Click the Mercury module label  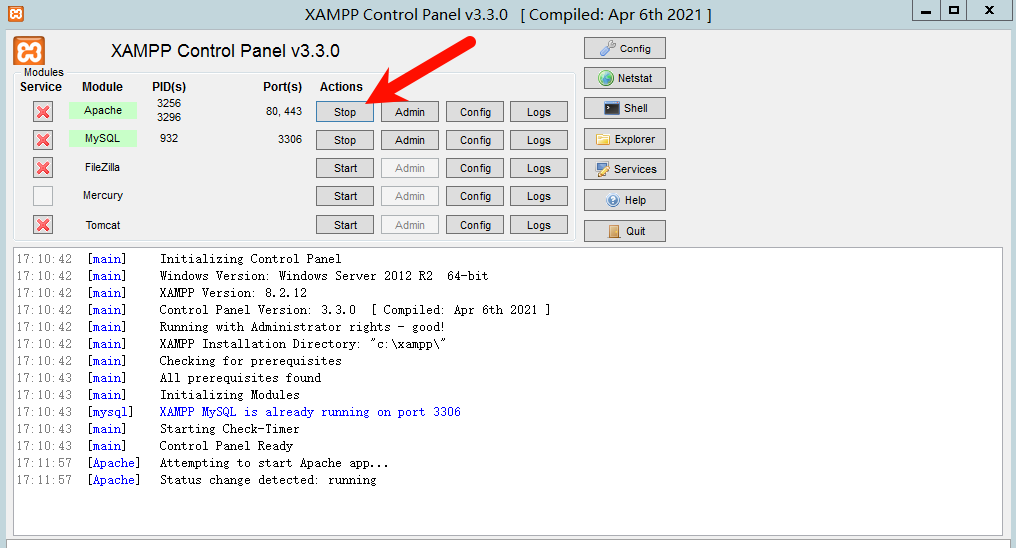(x=102, y=195)
